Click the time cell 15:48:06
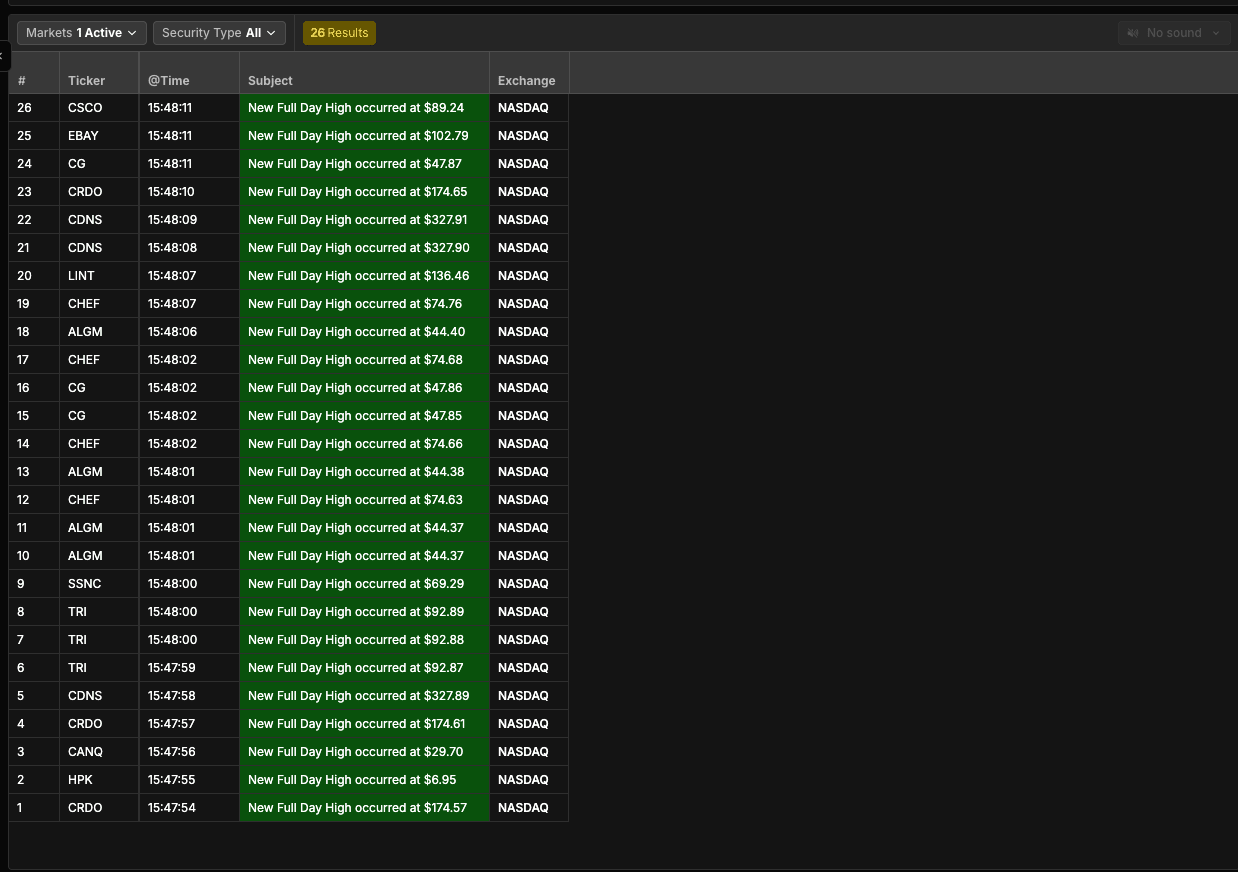The height and width of the screenshot is (872, 1238). (x=189, y=332)
